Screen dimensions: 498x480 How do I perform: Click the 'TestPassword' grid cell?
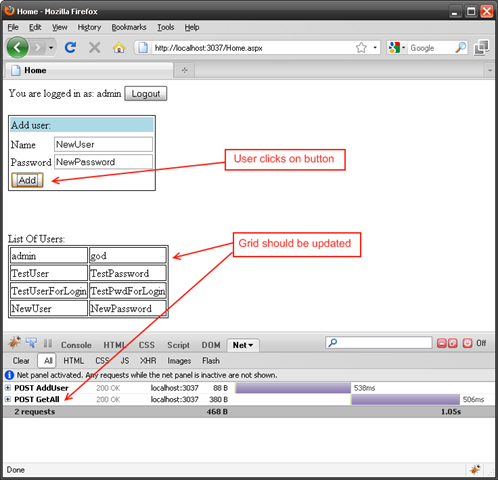click(128, 273)
